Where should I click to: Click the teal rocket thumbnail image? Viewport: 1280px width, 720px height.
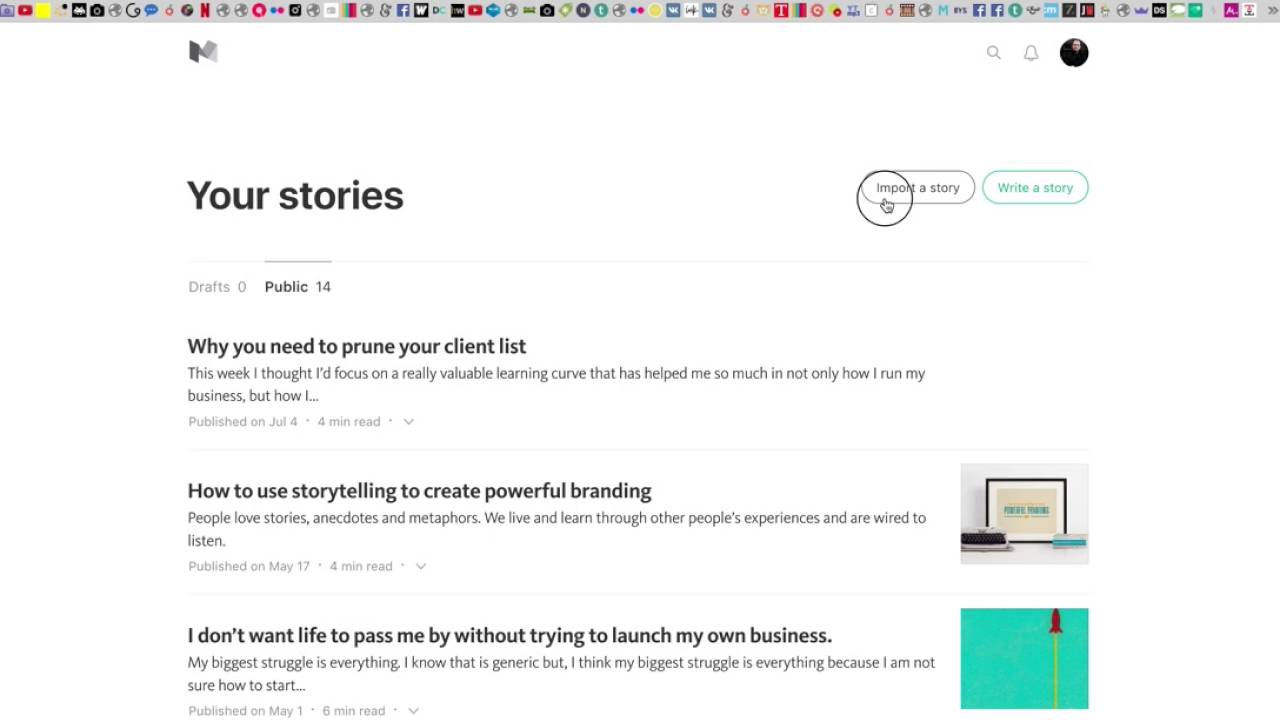1024,658
